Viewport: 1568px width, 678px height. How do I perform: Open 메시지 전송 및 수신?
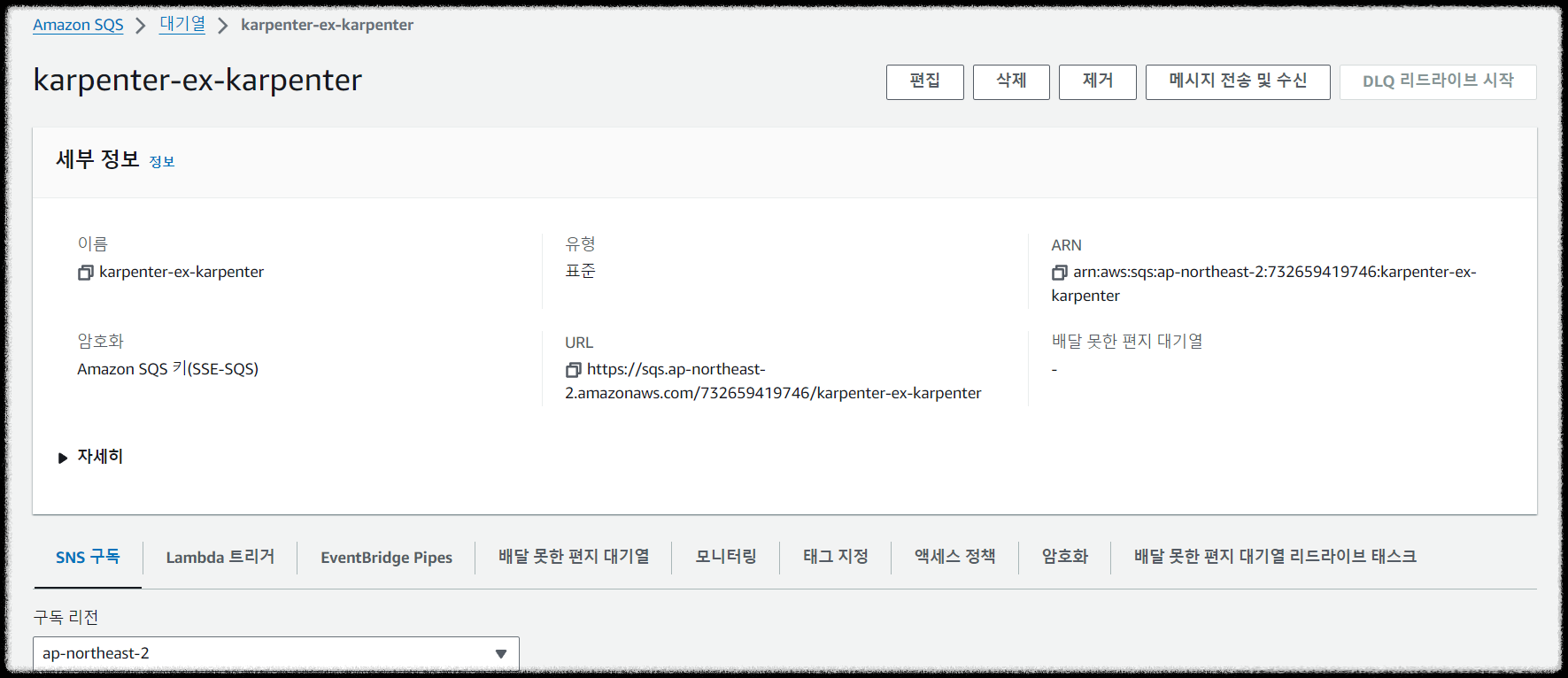click(1238, 81)
